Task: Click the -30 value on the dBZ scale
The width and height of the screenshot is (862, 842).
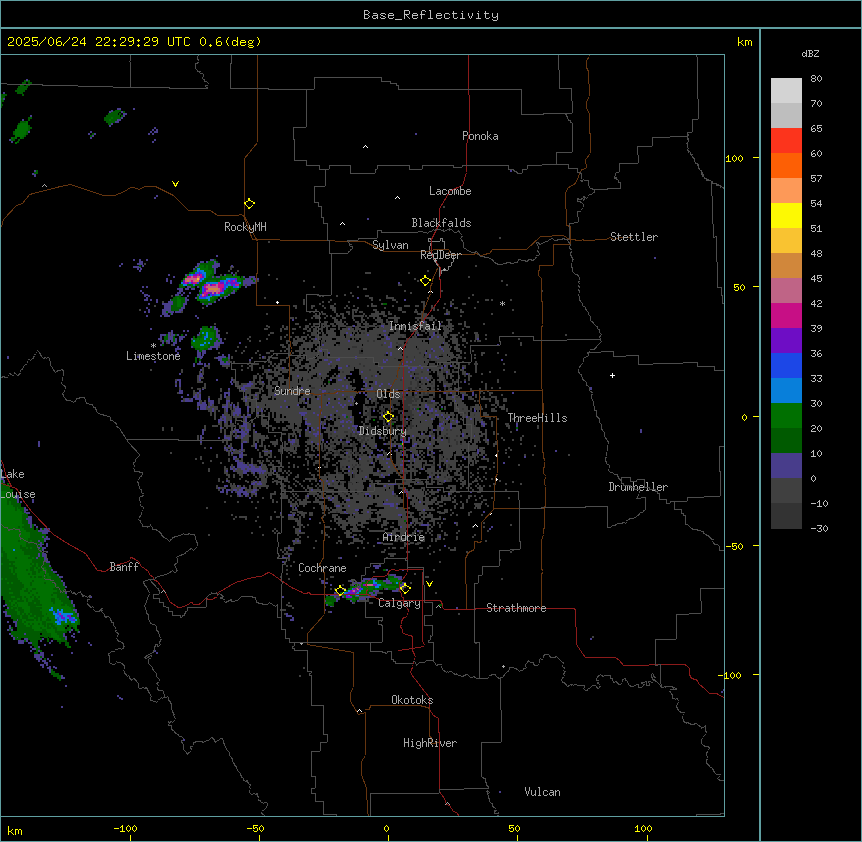Action: click(819, 528)
